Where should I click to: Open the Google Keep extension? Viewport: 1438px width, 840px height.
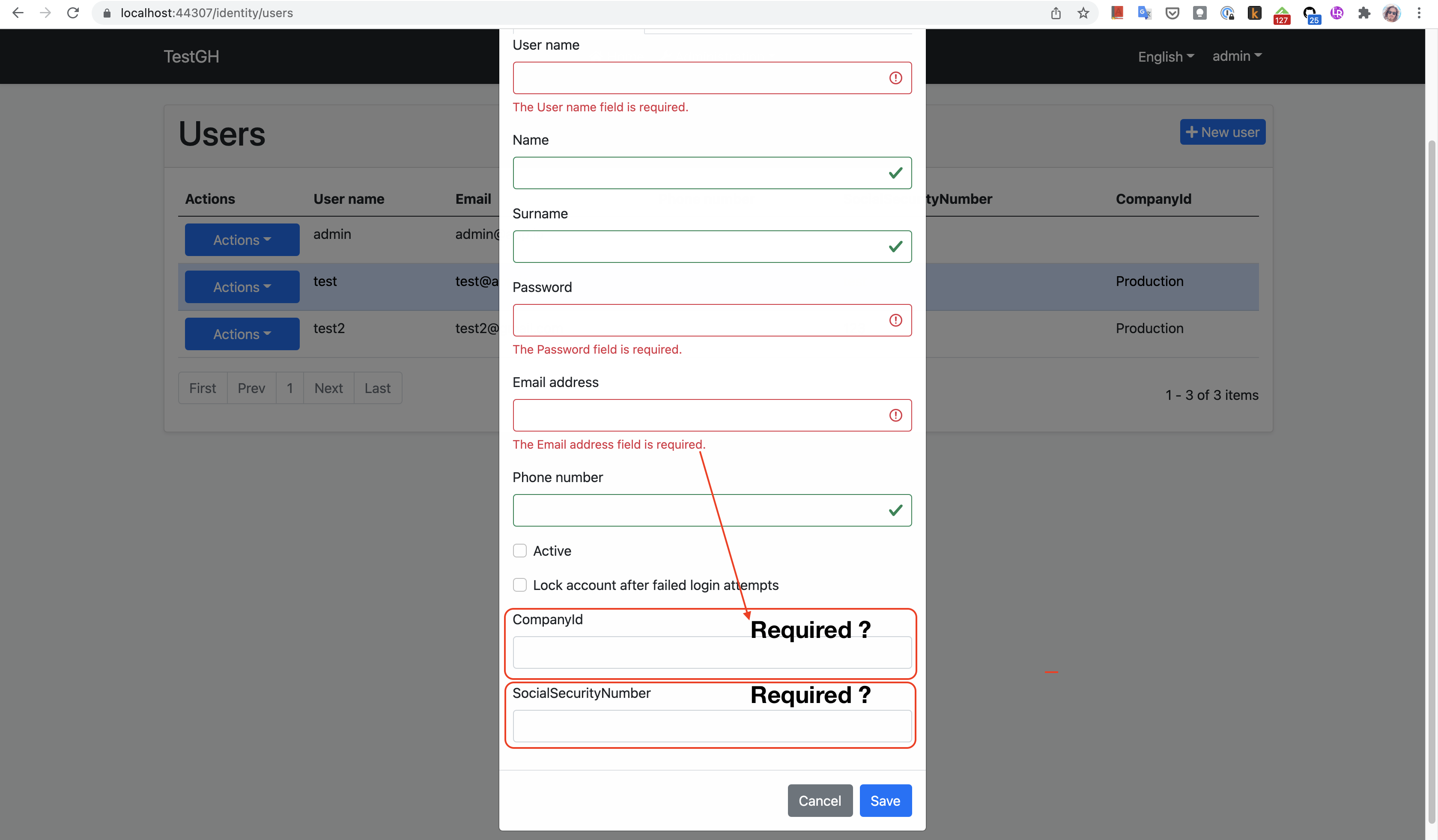coord(1200,13)
